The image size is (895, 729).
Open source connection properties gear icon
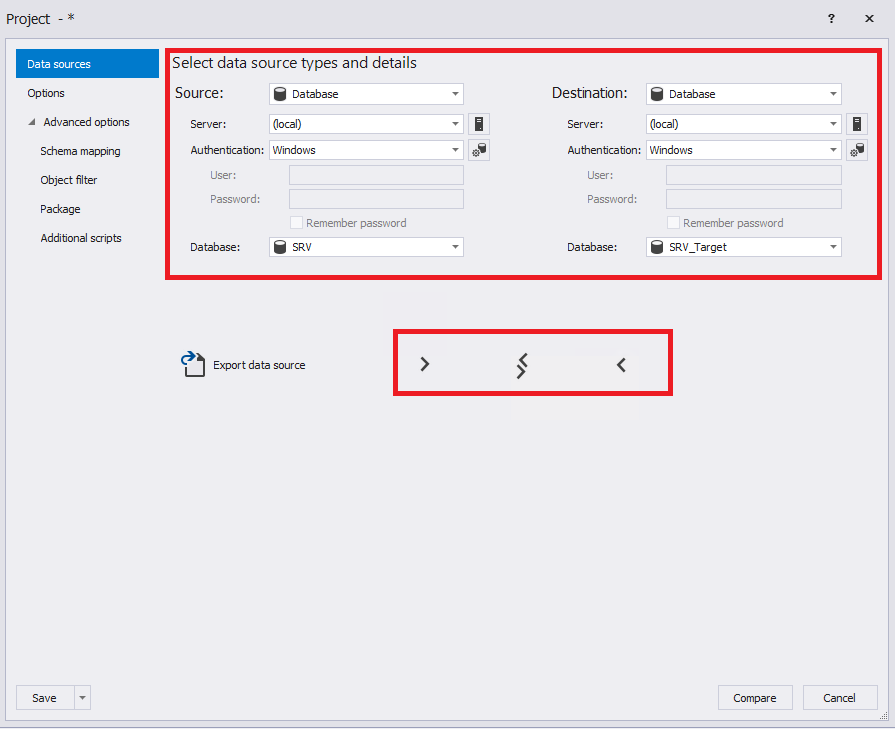coord(478,149)
